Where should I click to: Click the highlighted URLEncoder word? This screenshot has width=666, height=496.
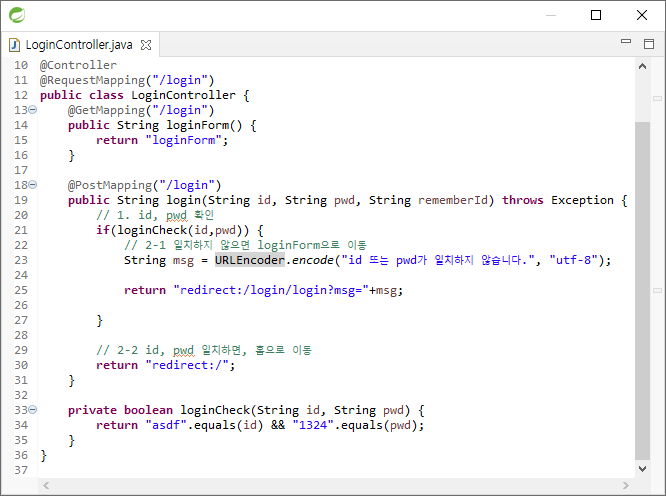250,260
